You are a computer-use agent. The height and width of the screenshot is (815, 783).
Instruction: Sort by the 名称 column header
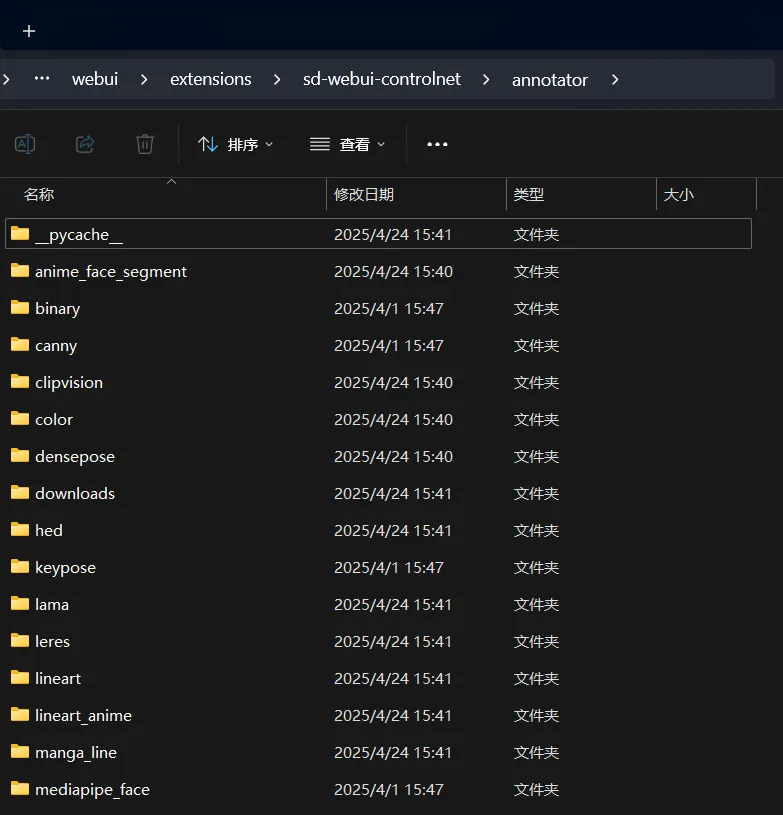(x=40, y=195)
